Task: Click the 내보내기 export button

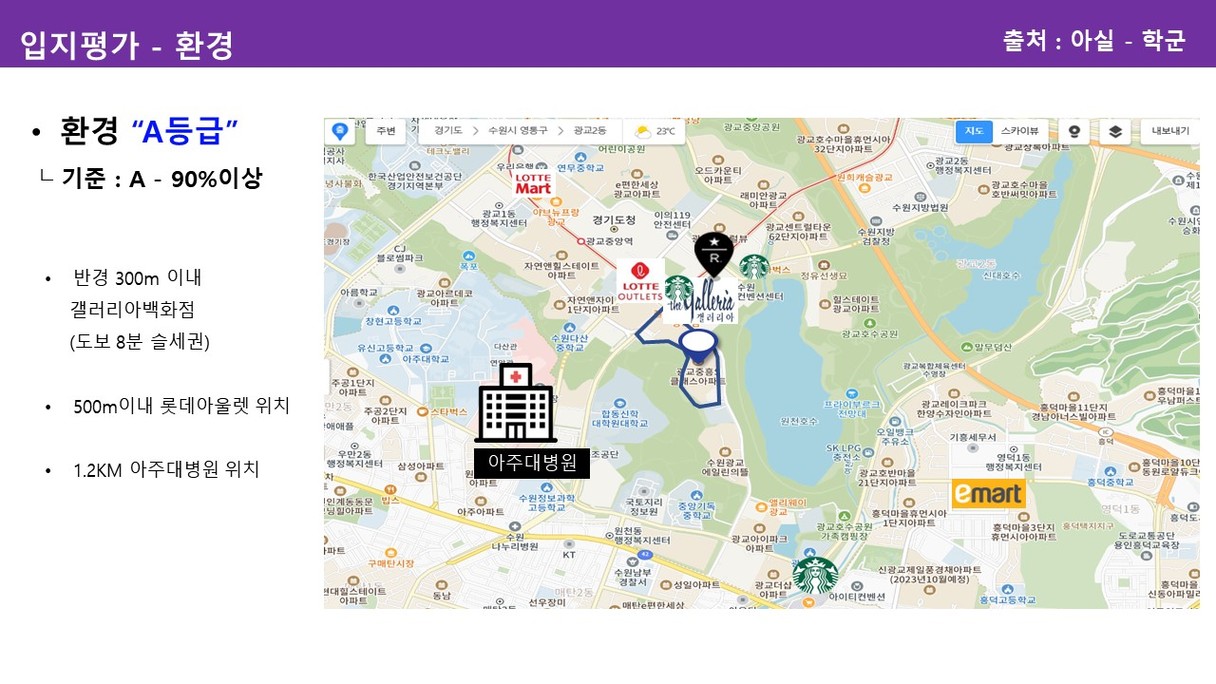Action: click(x=1170, y=131)
